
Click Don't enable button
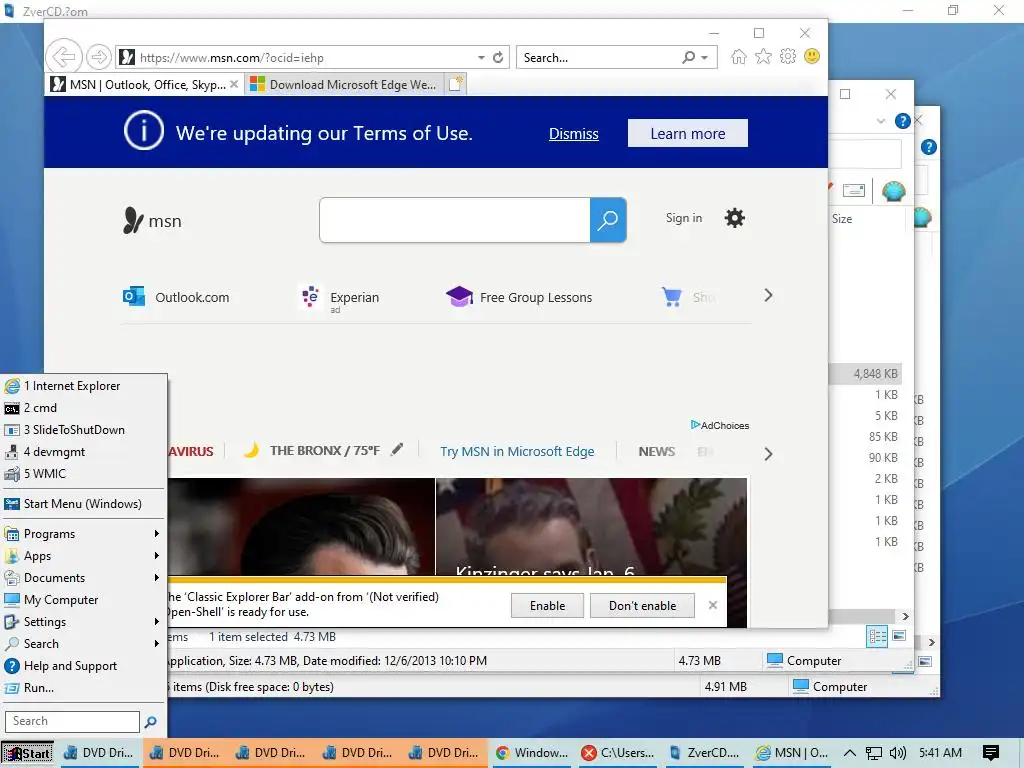pyautogui.click(x=643, y=605)
